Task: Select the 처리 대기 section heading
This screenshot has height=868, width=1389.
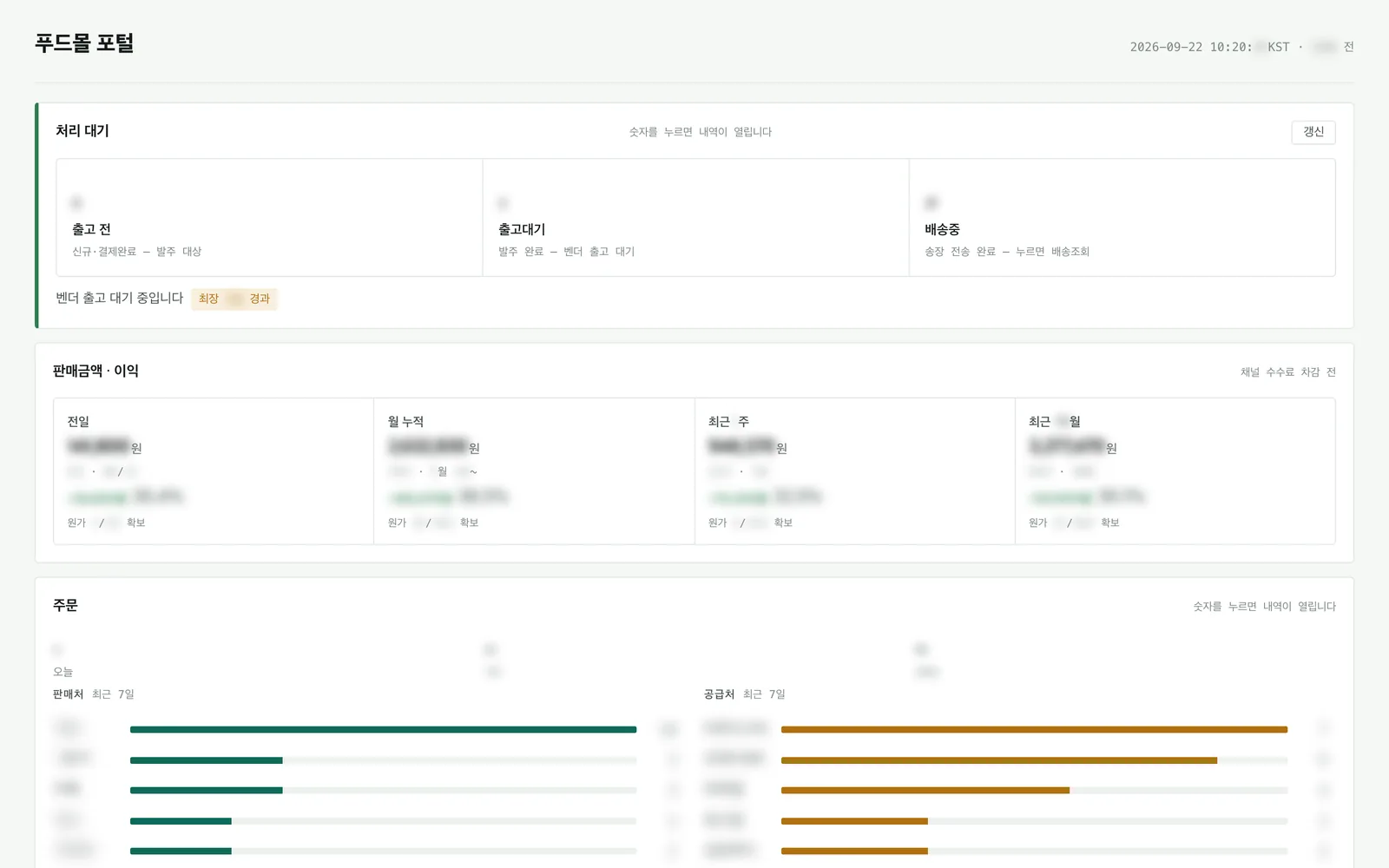Action: point(82,131)
